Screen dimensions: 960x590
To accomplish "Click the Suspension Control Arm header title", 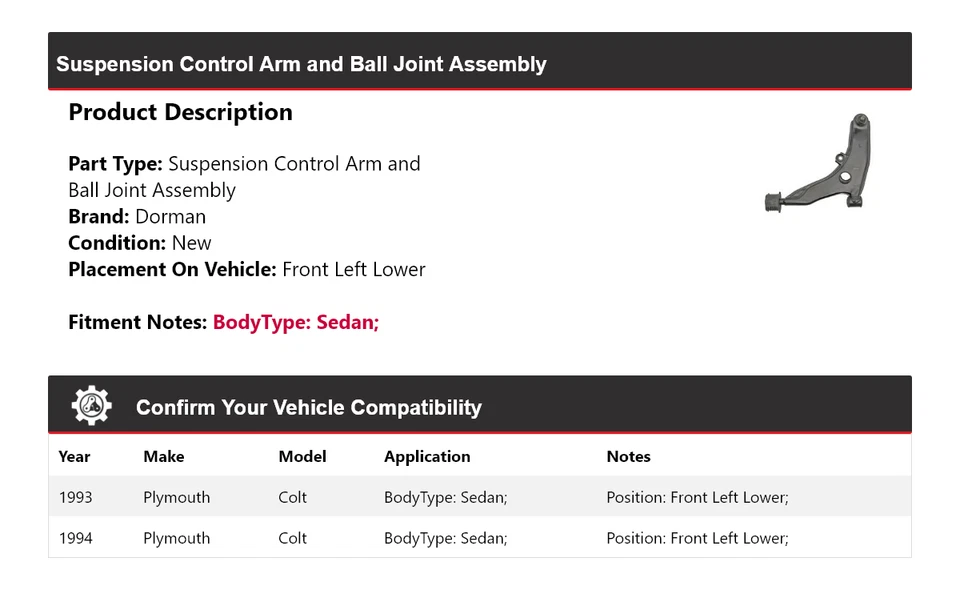I will [301, 64].
